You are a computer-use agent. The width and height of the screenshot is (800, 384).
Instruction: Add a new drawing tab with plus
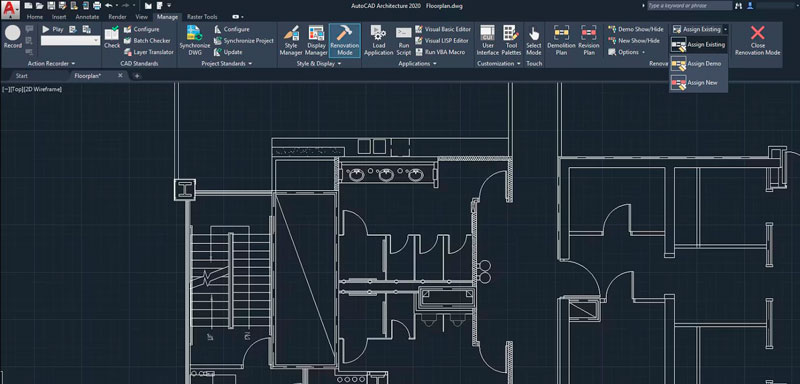tap(137, 76)
